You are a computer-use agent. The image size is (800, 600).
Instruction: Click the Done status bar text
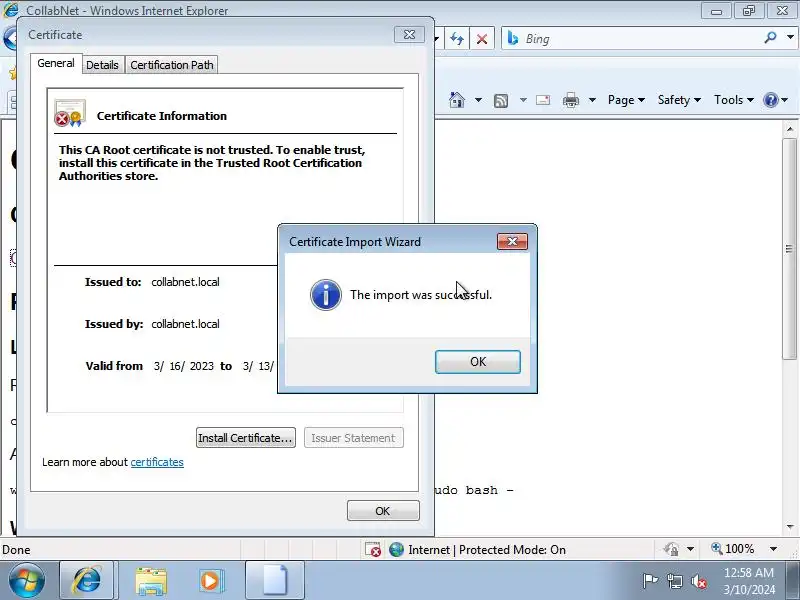point(16,549)
